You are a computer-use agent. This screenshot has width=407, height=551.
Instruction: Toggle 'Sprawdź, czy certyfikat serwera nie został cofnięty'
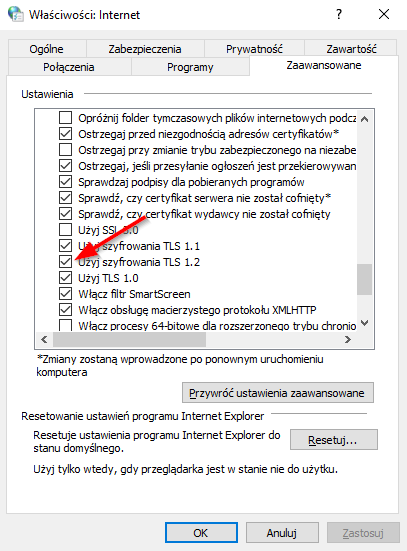65,198
